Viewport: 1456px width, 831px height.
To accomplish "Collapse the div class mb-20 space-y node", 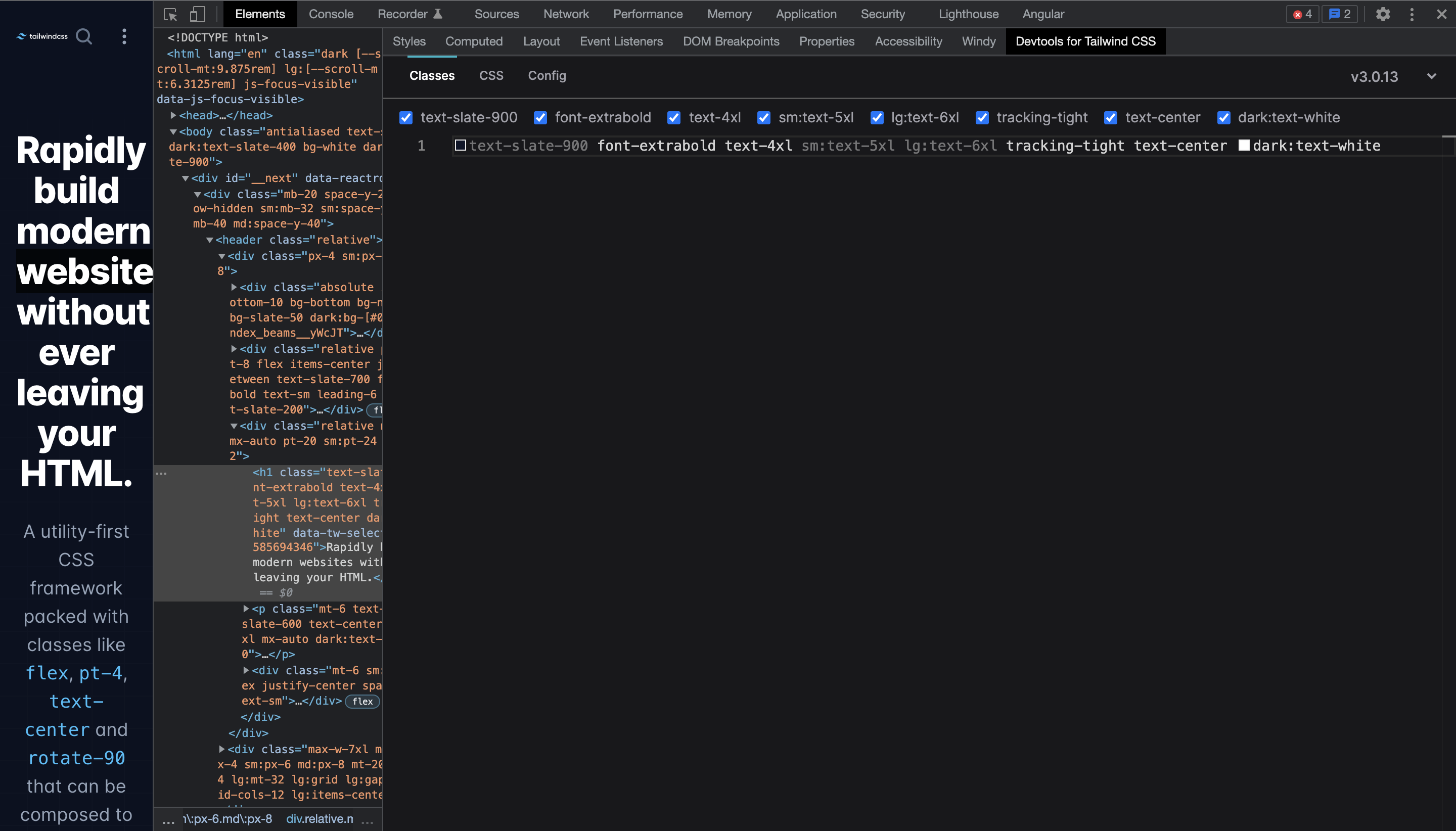I will coord(198,195).
